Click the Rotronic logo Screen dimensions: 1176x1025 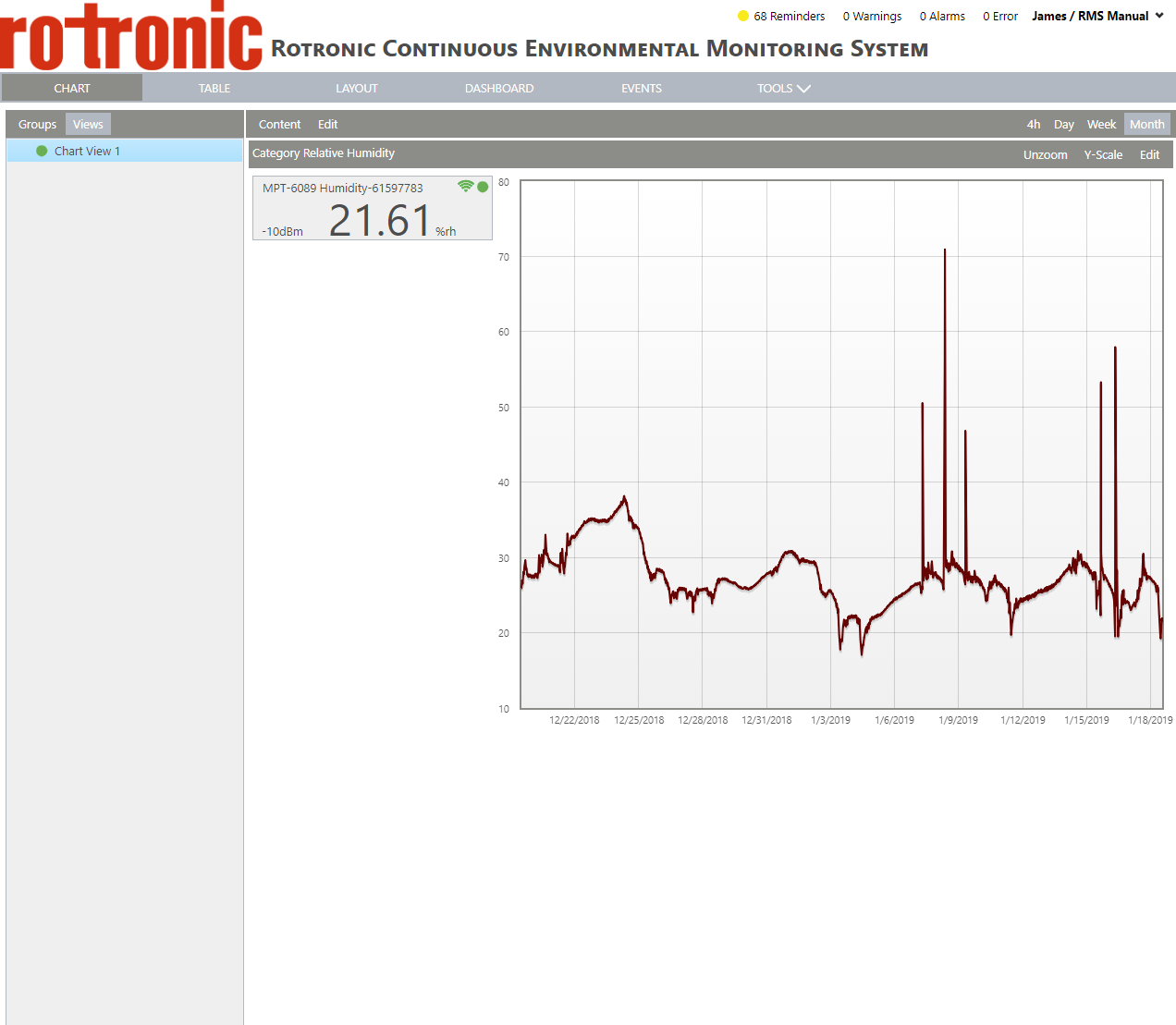pos(131,36)
